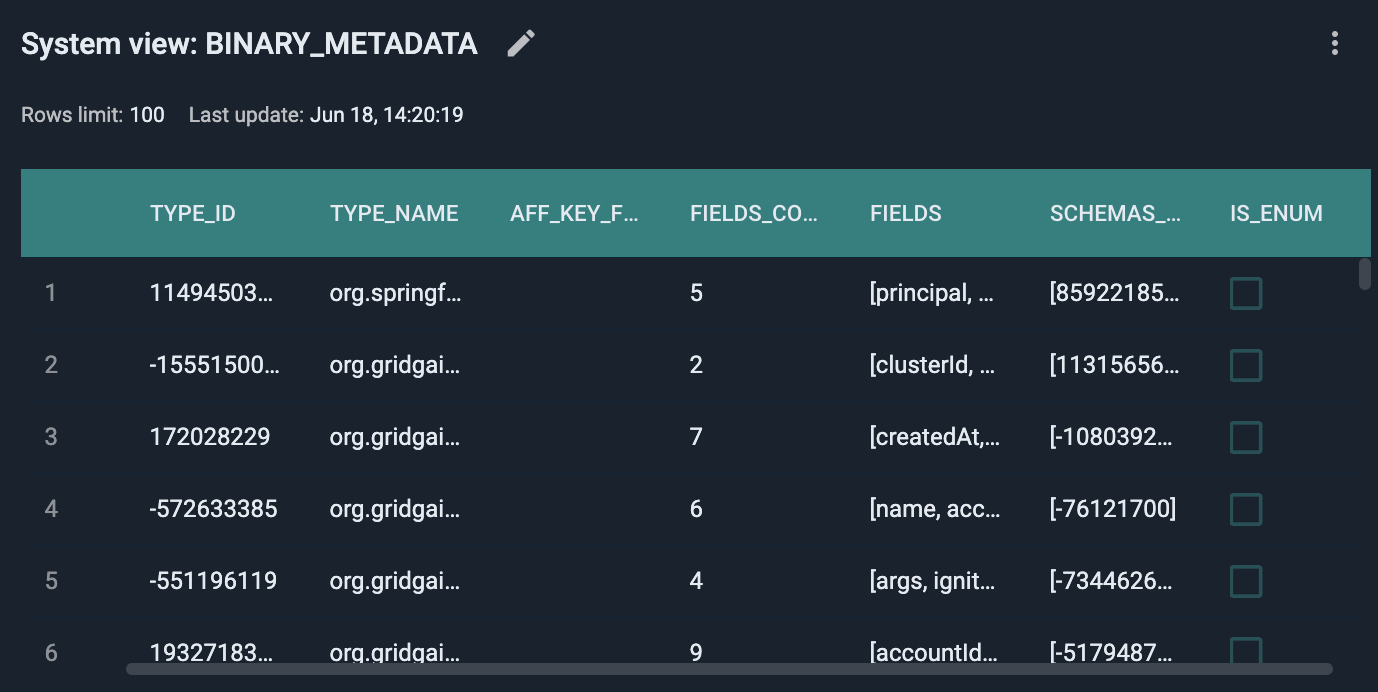Open the three-dot options menu

pos(1334,43)
